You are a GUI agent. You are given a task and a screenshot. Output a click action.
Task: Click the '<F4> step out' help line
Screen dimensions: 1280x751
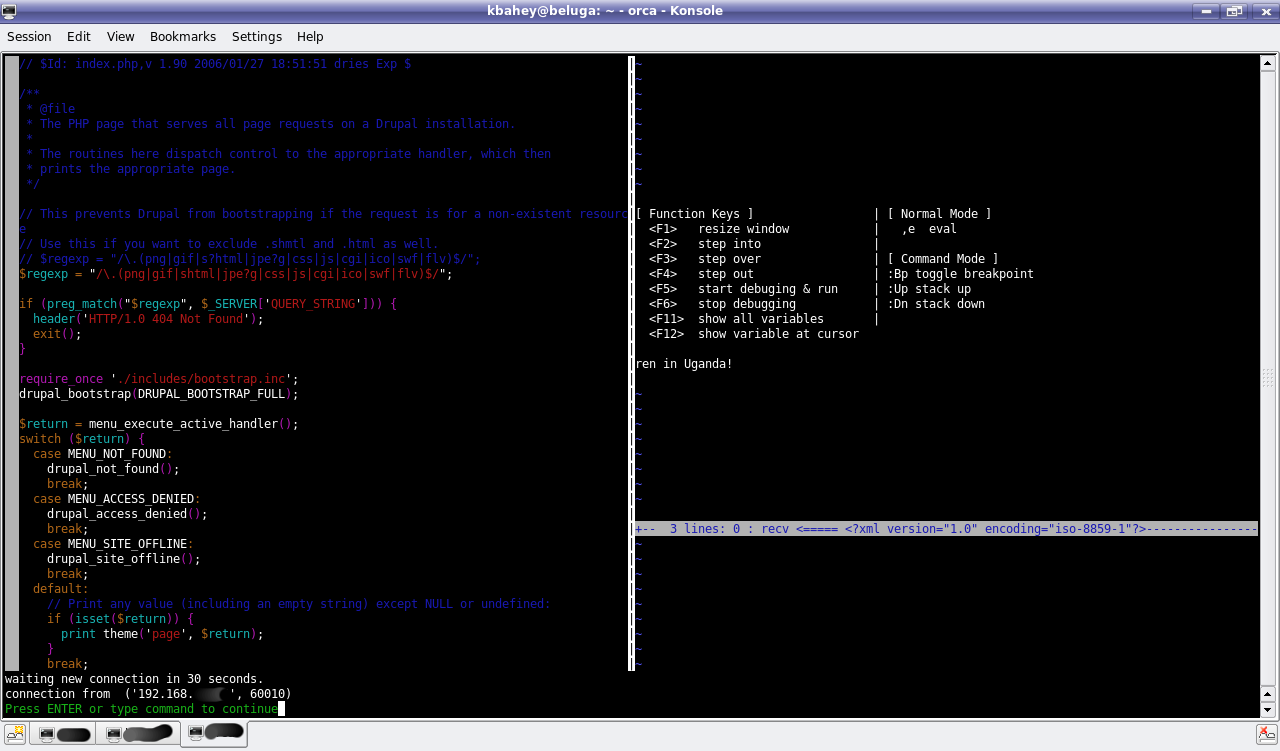[702, 274]
